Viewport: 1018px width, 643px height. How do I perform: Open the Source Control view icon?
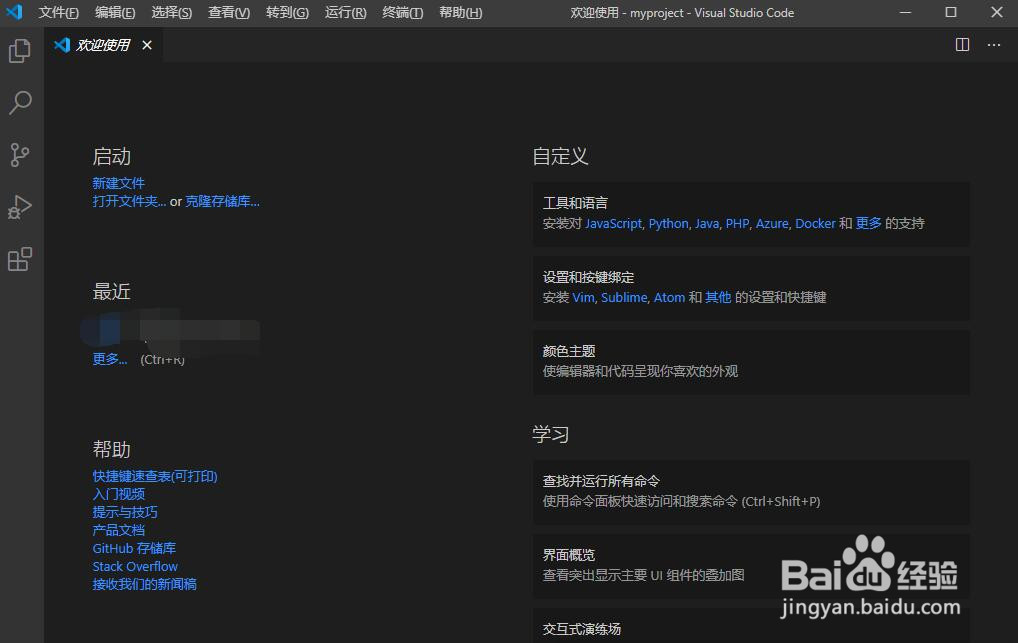pos(20,155)
